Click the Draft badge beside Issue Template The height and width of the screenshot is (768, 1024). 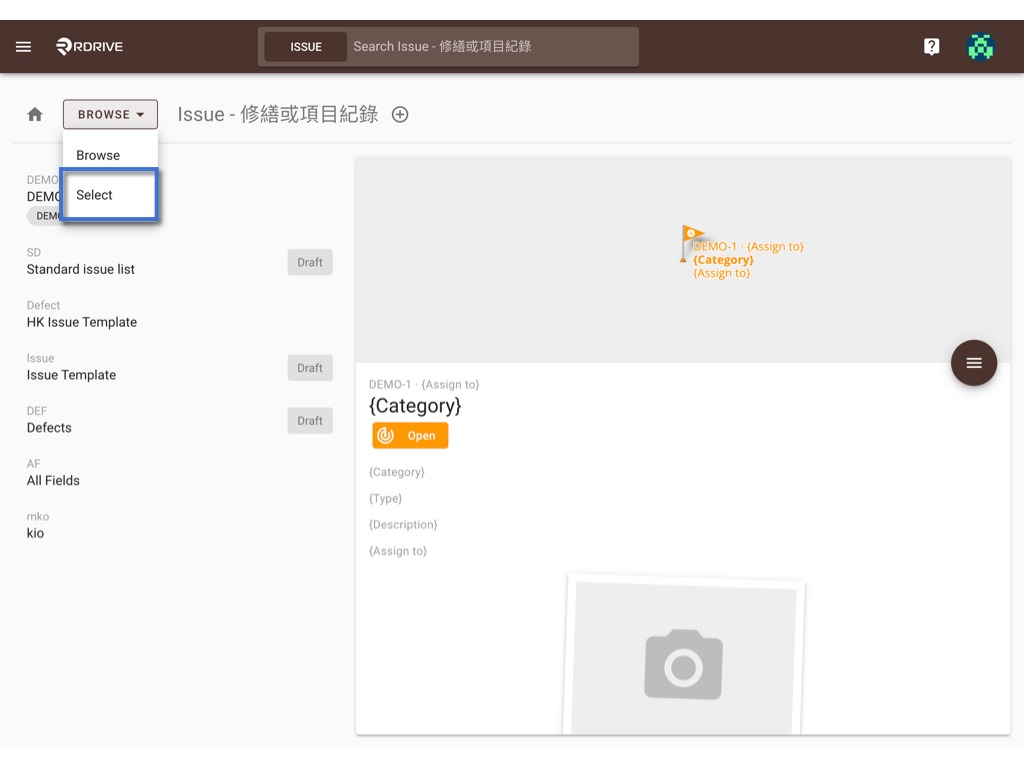tap(310, 368)
